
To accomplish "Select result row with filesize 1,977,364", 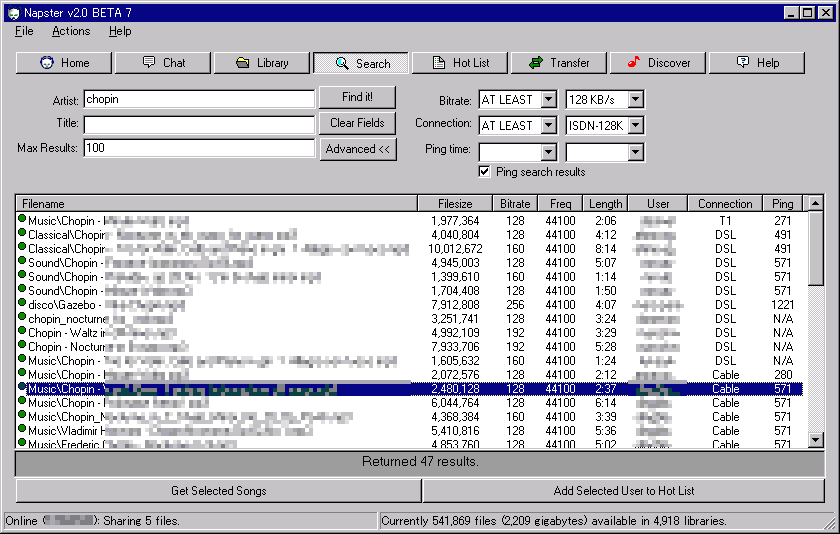I will [x=410, y=221].
